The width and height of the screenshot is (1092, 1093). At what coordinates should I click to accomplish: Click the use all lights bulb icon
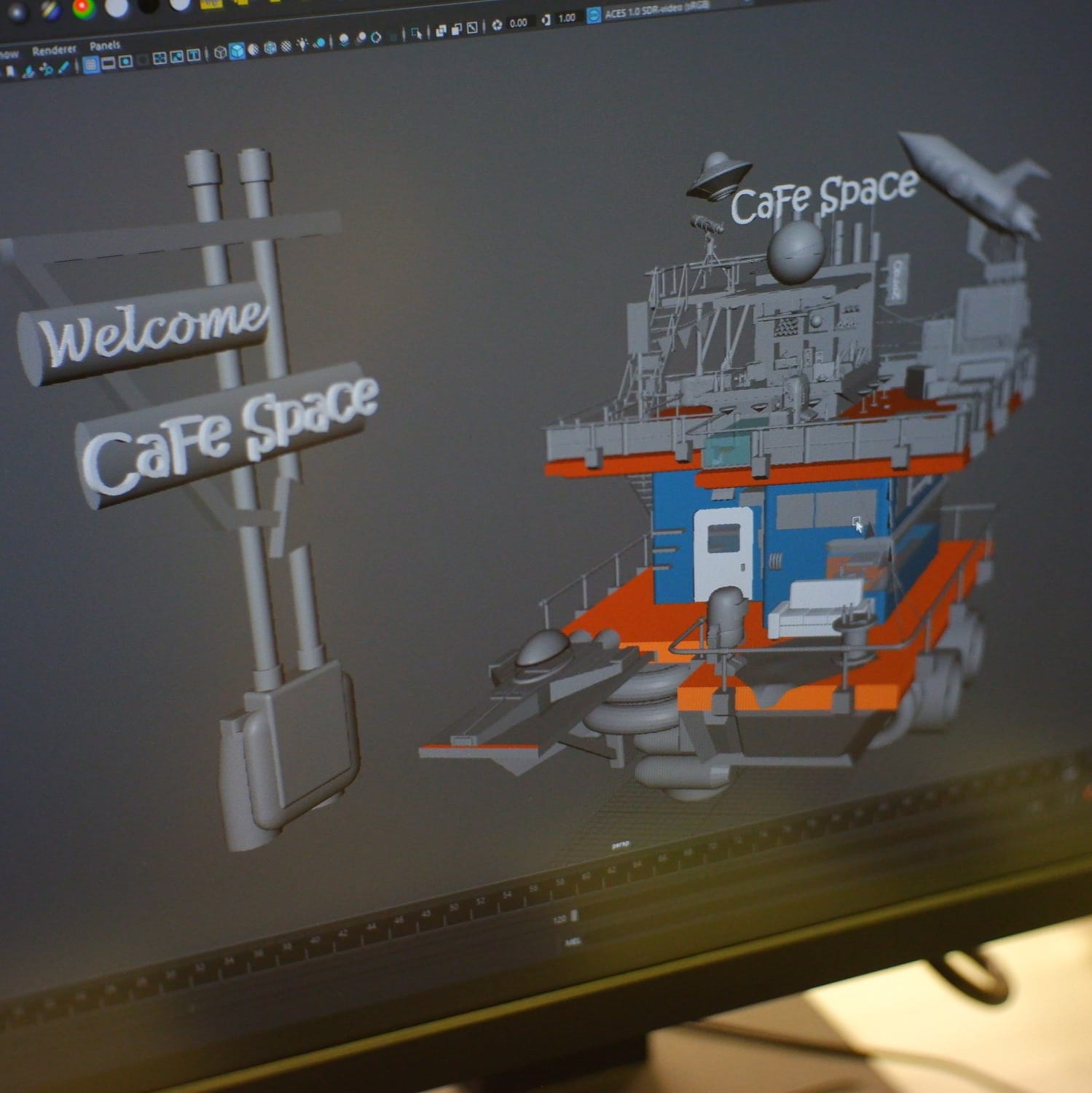click(302, 44)
